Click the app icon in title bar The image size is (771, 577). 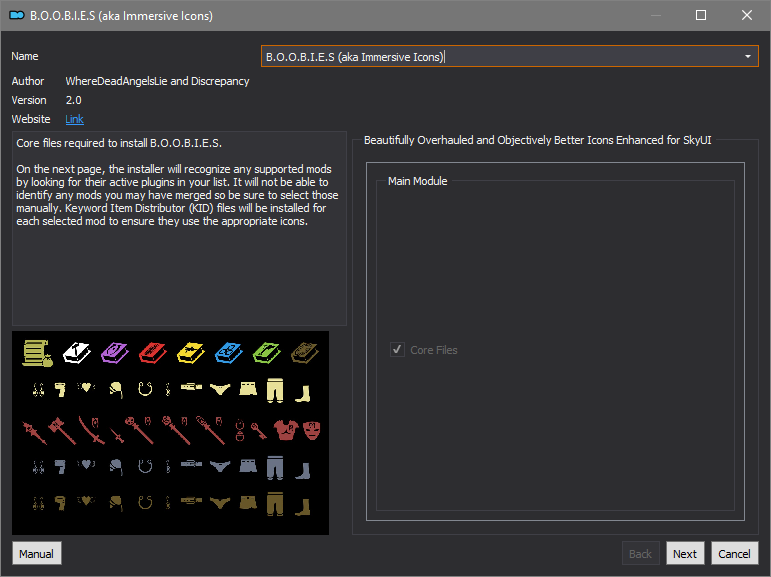[x=17, y=16]
